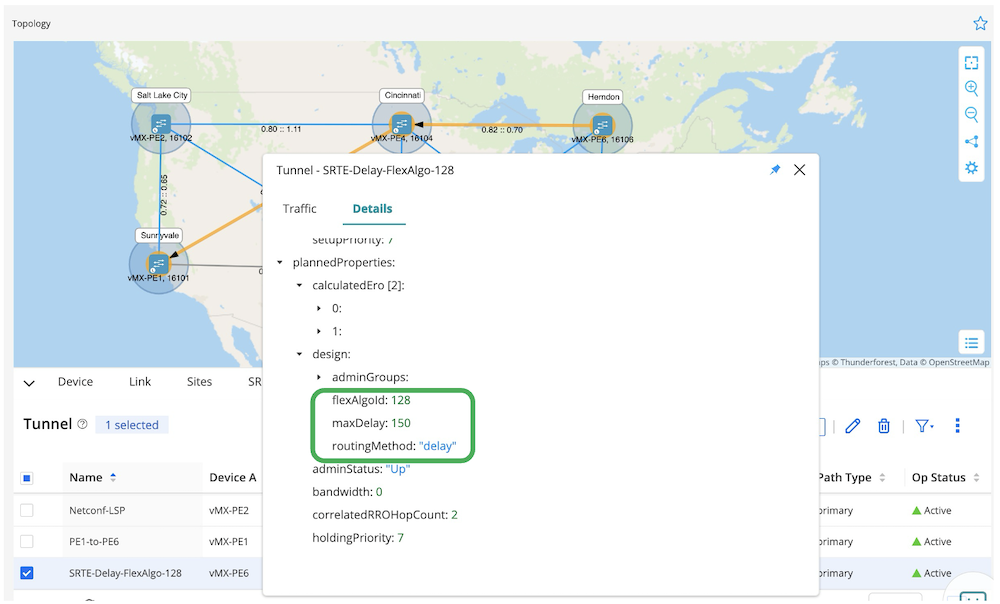The height and width of the screenshot is (604, 1000).
Task: Click the correlatedRROHopCount value
Action: [454, 515]
